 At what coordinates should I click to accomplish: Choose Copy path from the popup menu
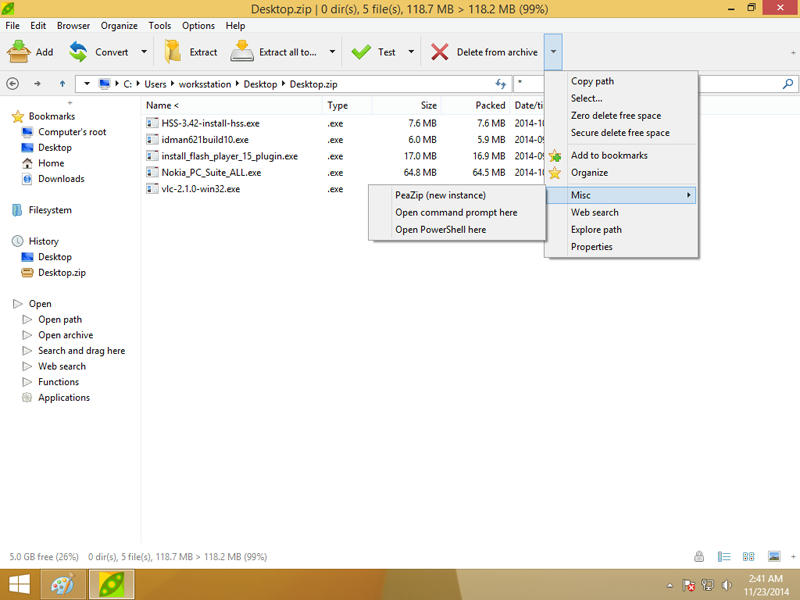tap(621, 81)
